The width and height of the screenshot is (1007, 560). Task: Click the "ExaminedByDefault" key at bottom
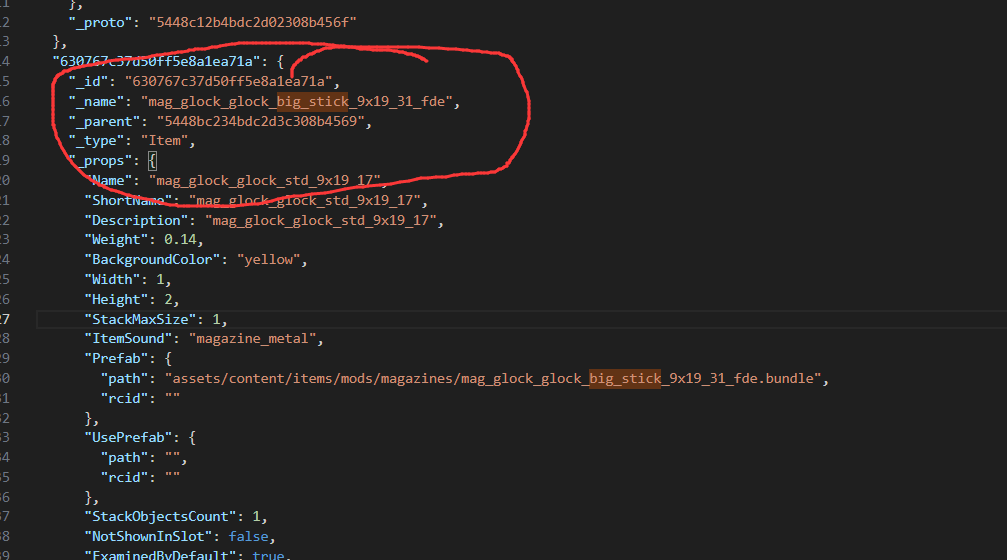click(x=160, y=555)
